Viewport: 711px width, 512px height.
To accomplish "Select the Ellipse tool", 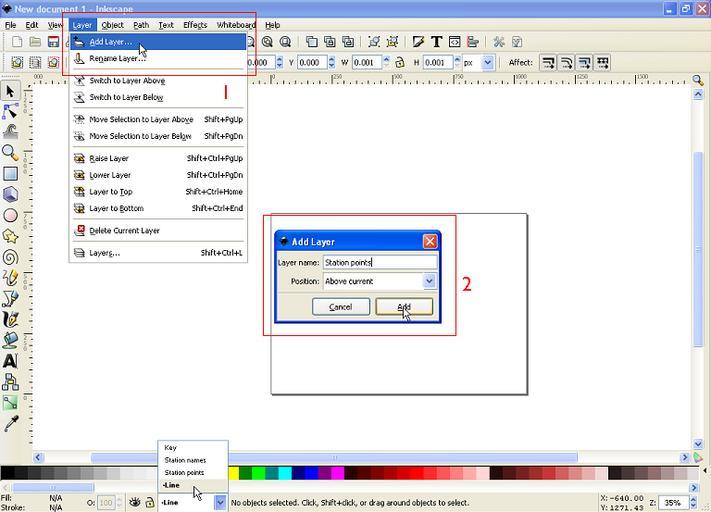I will click(10, 215).
